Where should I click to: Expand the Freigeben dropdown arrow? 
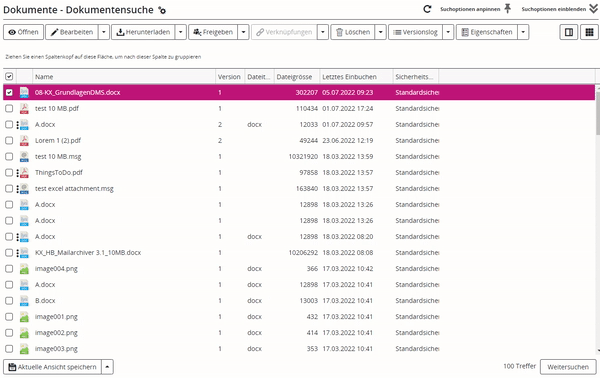(243, 32)
